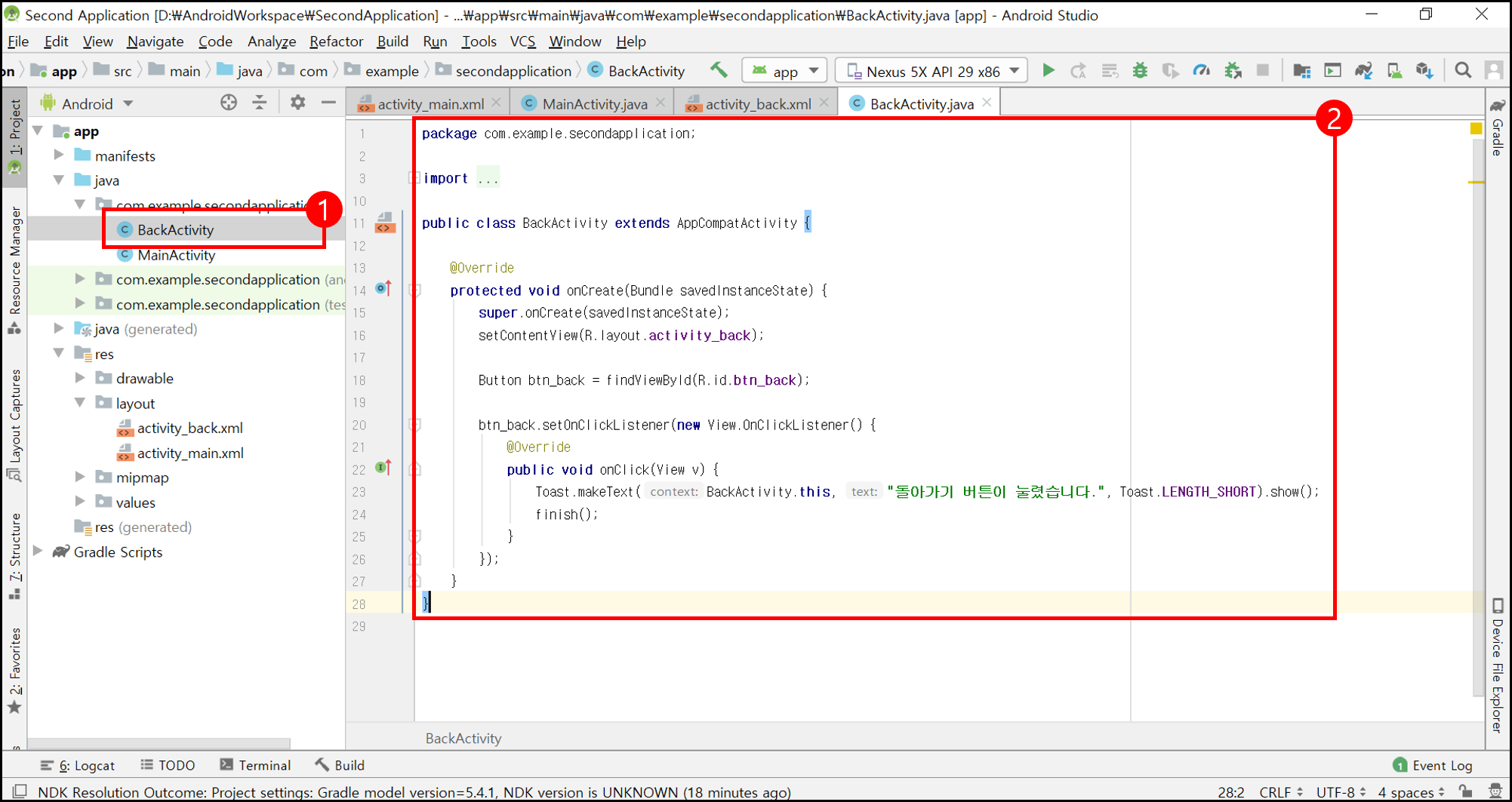Open the Android project view dropdown
This screenshot has height=802, width=1512.
tap(88, 103)
